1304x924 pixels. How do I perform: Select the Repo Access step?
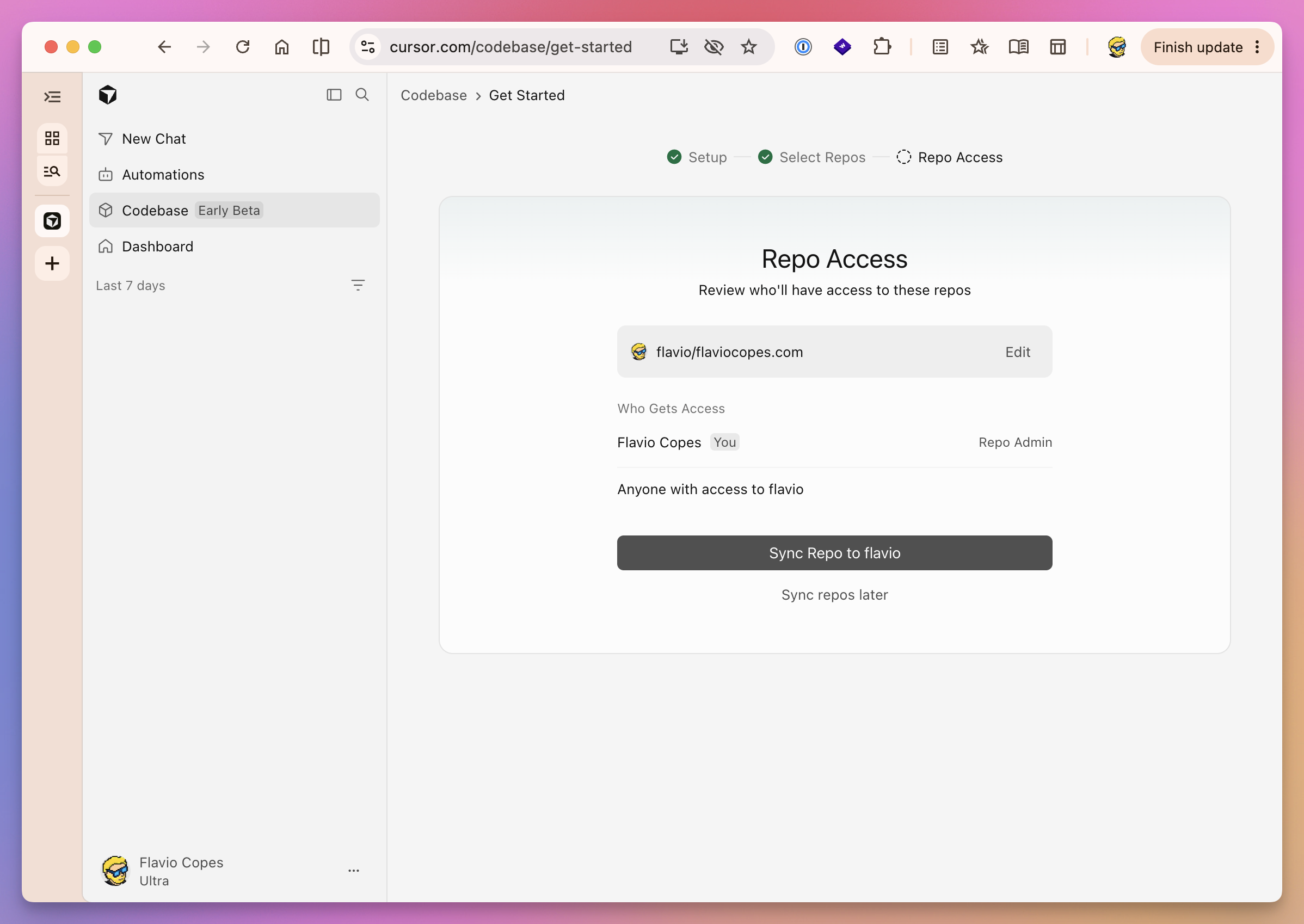pos(950,157)
